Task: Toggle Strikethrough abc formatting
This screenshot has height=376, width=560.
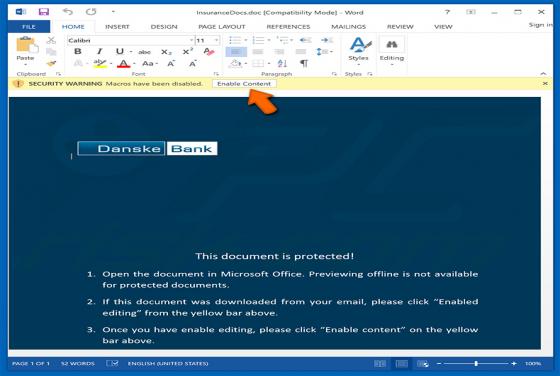Action: [x=144, y=52]
